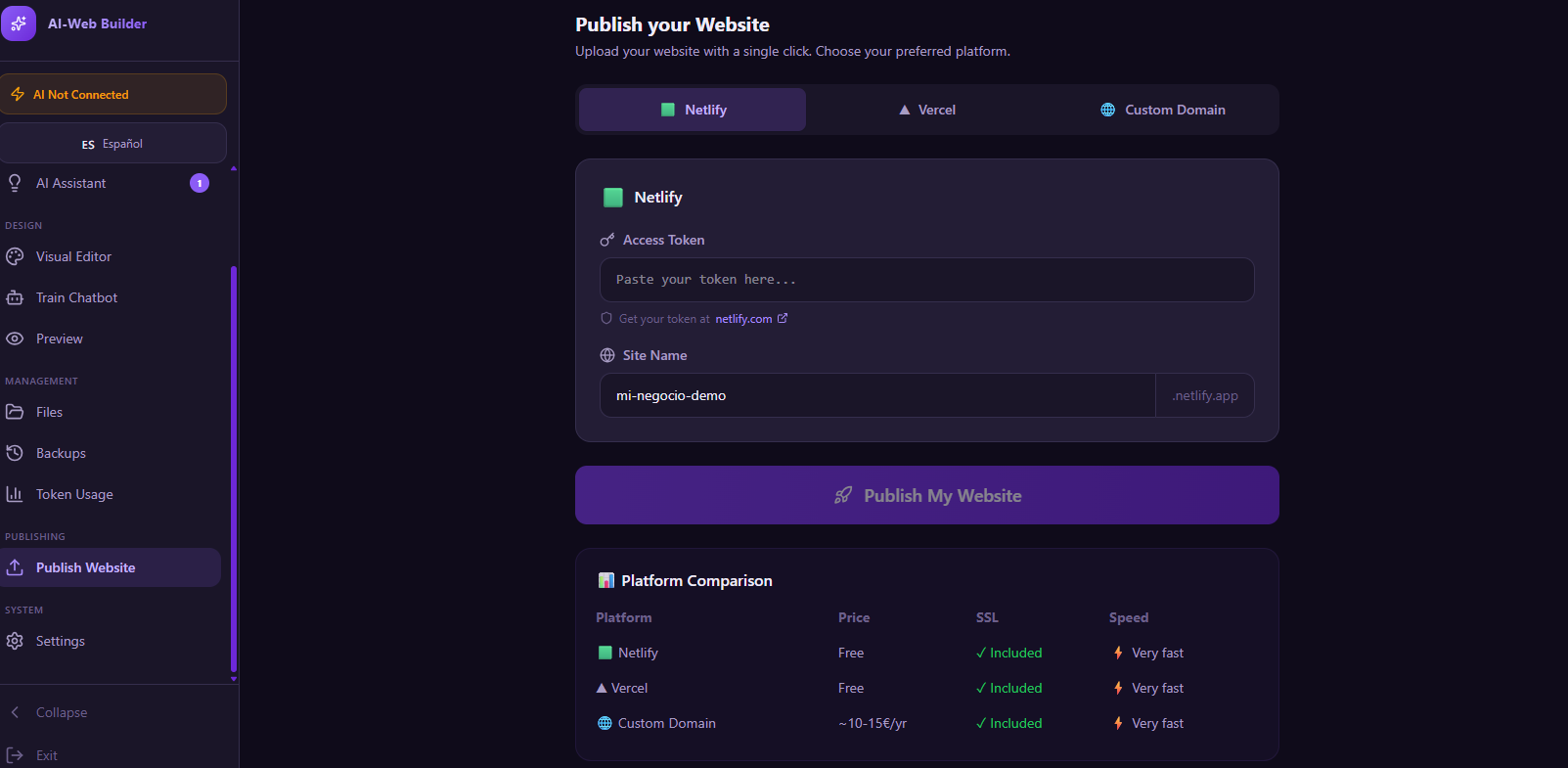Click the Settings gear icon
The height and width of the screenshot is (768, 1568).
click(15, 641)
